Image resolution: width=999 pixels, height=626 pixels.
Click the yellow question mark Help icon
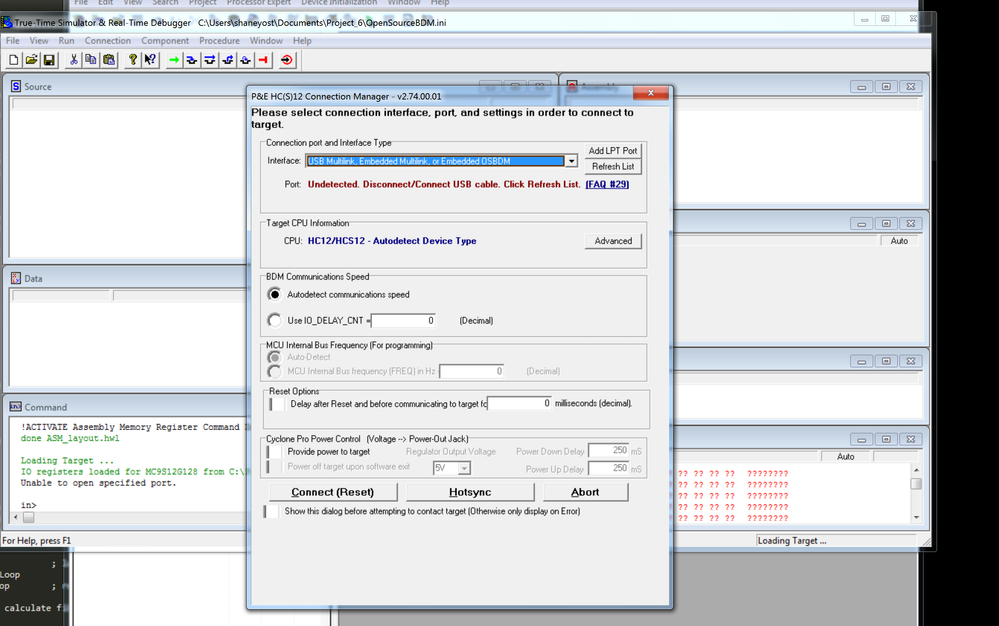pyautogui.click(x=133, y=60)
